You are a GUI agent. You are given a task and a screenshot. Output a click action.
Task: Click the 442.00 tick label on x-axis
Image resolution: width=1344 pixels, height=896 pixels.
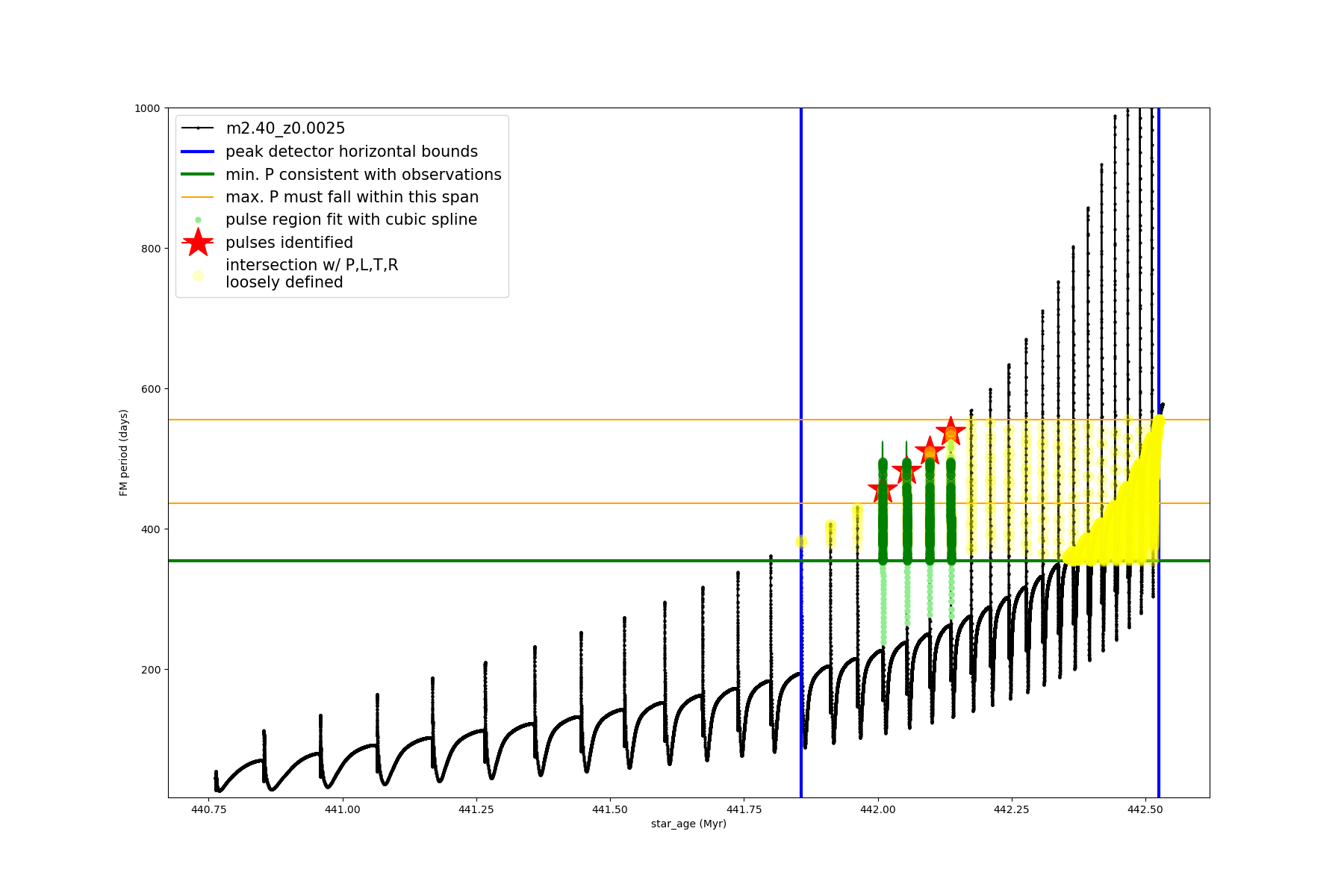(878, 809)
